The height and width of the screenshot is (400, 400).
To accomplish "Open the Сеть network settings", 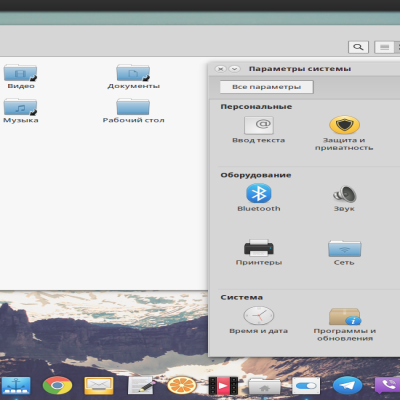I will (x=344, y=249).
